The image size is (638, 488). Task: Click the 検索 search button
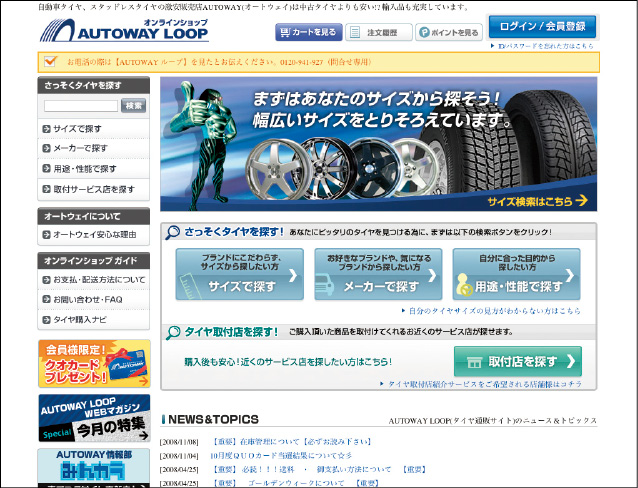[x=133, y=106]
